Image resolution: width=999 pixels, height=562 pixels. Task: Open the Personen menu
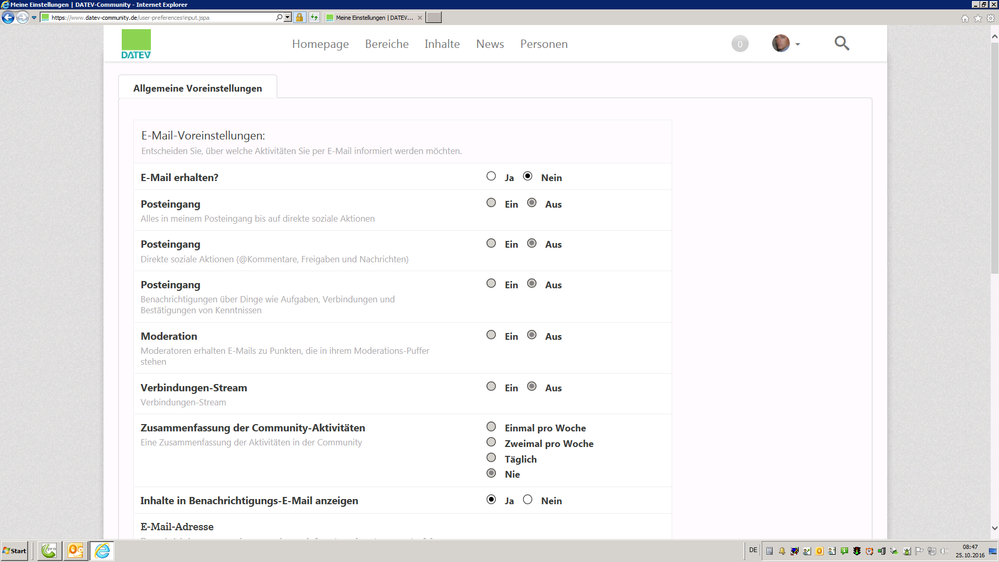point(543,44)
